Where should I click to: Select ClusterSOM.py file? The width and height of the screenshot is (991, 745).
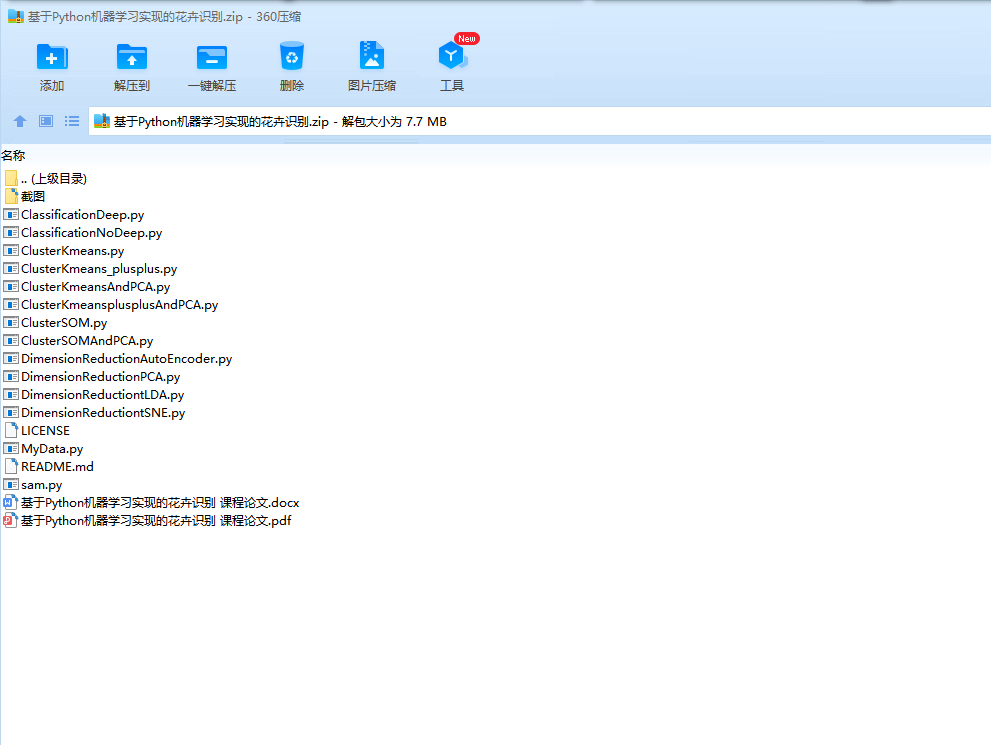point(56,323)
